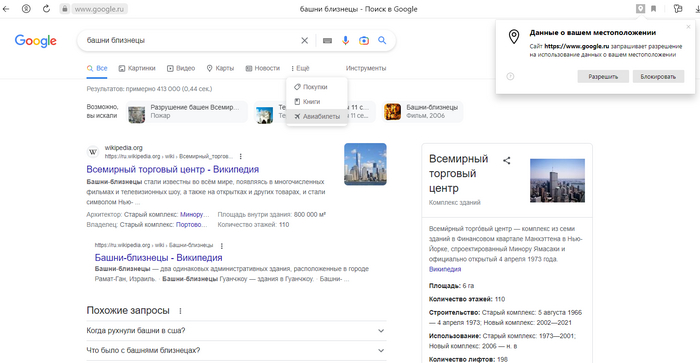The width and height of the screenshot is (700, 363).
Task: Click the 2006 film suggestion thumbnail
Action: pos(393,112)
